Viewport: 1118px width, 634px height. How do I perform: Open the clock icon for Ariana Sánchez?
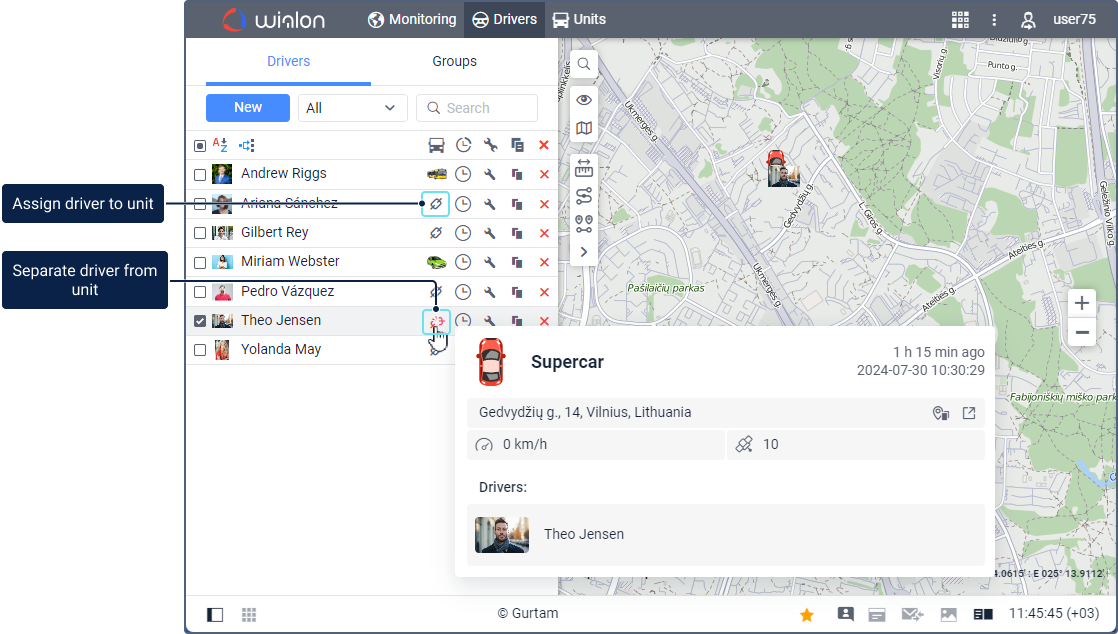pyautogui.click(x=463, y=204)
